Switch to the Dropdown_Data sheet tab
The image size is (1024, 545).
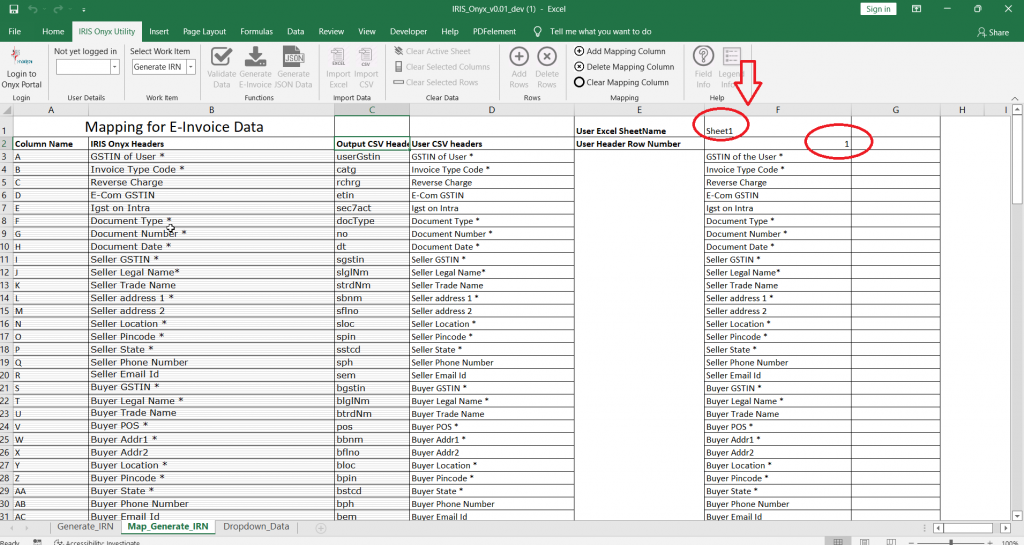tap(256, 527)
